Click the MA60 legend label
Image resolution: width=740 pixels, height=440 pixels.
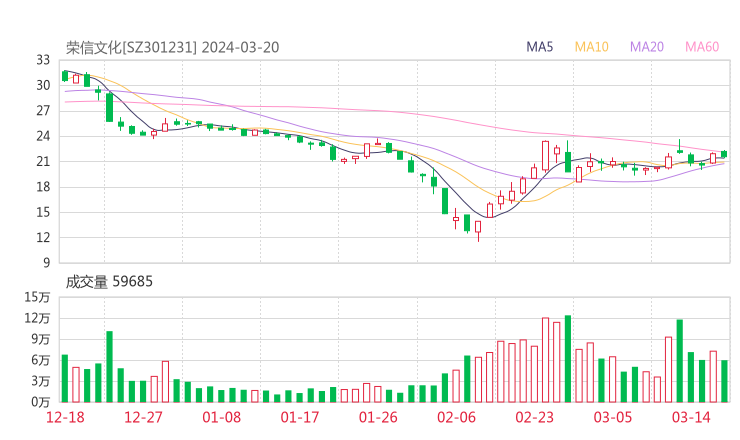point(702,47)
